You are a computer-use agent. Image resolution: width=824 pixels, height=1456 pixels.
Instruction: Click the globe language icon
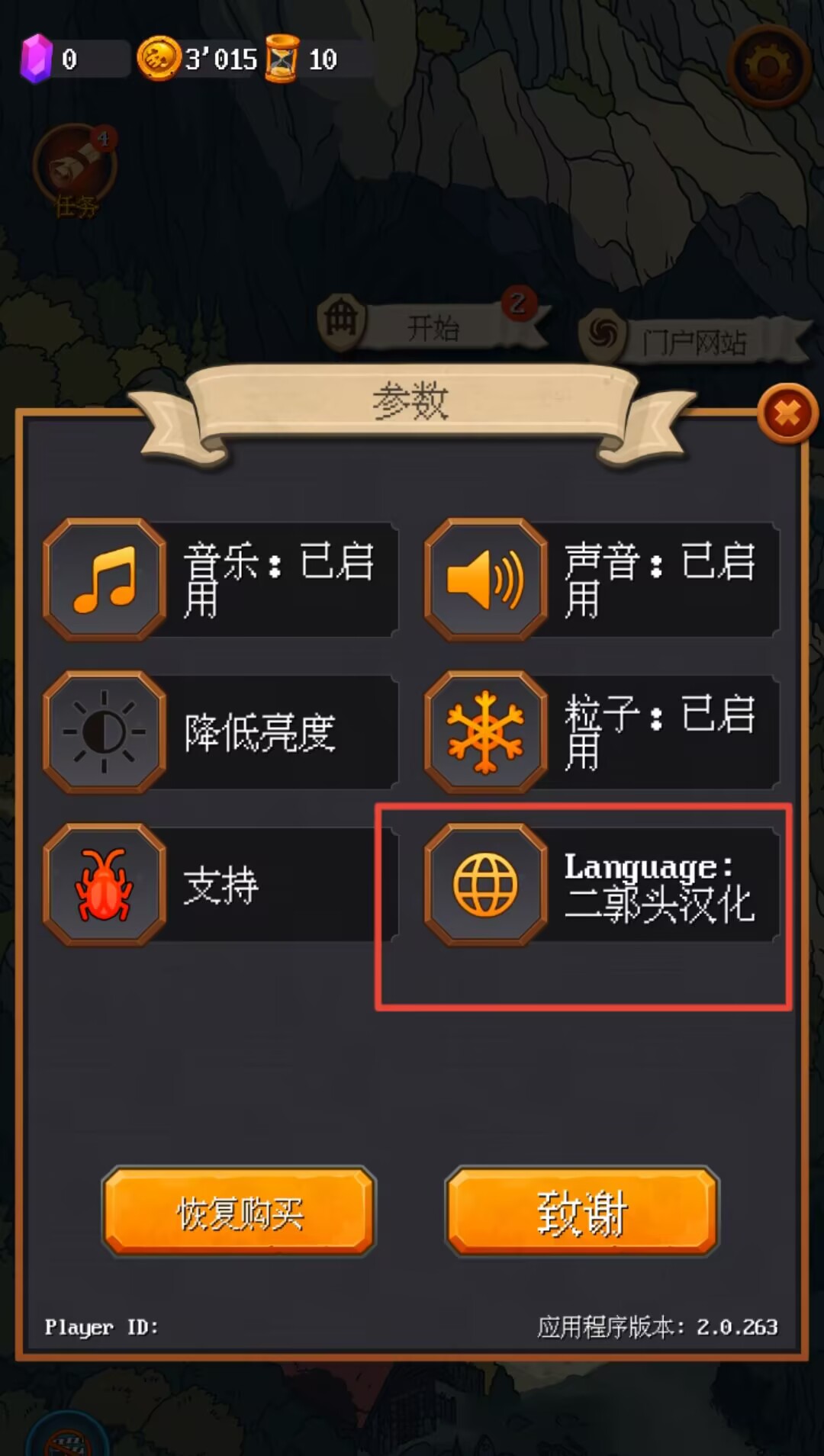[x=486, y=885]
